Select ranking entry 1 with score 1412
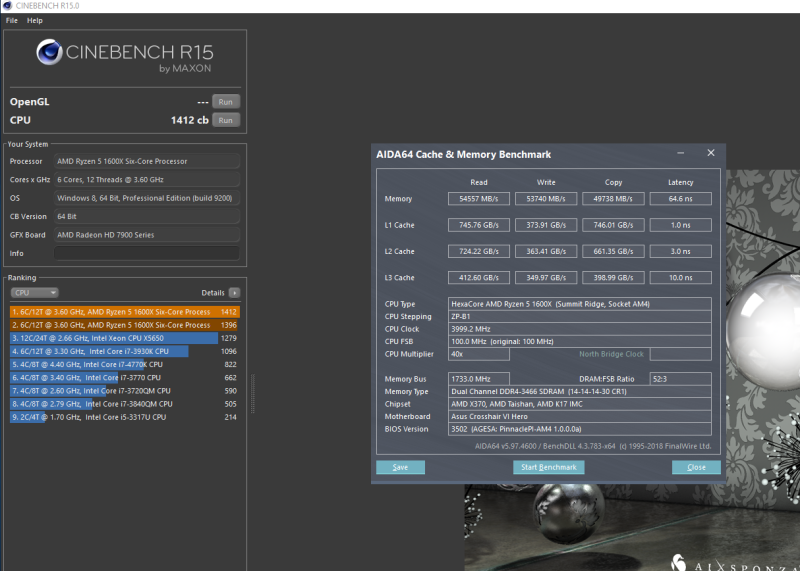The width and height of the screenshot is (800, 571). point(124,312)
